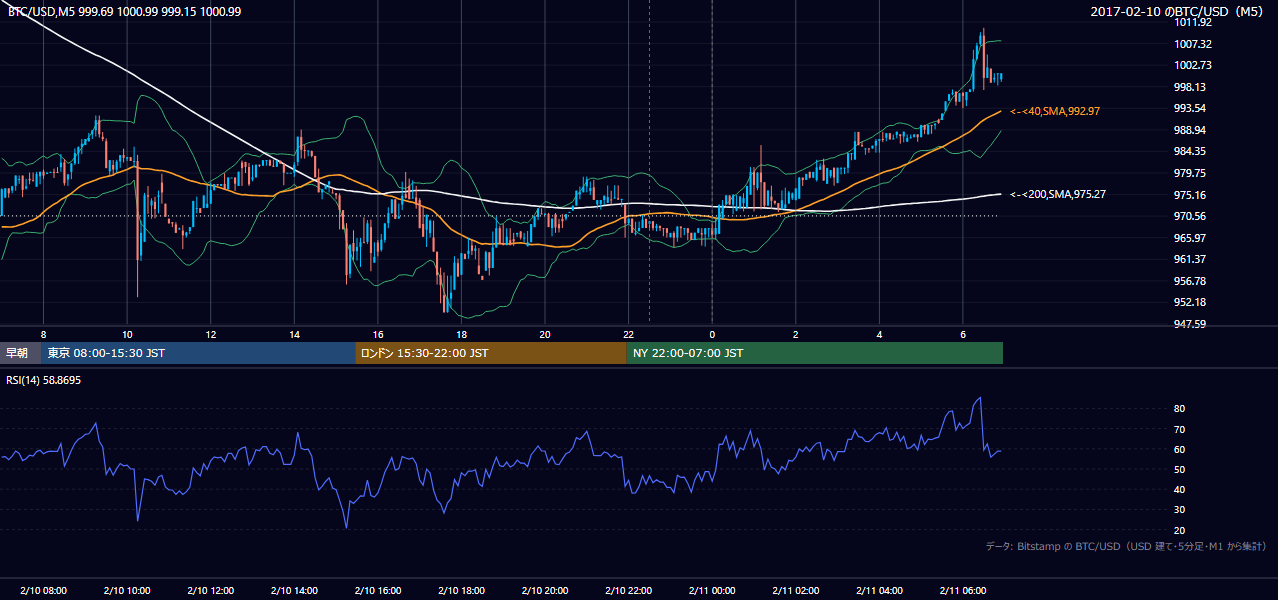Image resolution: width=1278 pixels, height=600 pixels.
Task: Click the price axis value 965.97
Action: [1190, 238]
